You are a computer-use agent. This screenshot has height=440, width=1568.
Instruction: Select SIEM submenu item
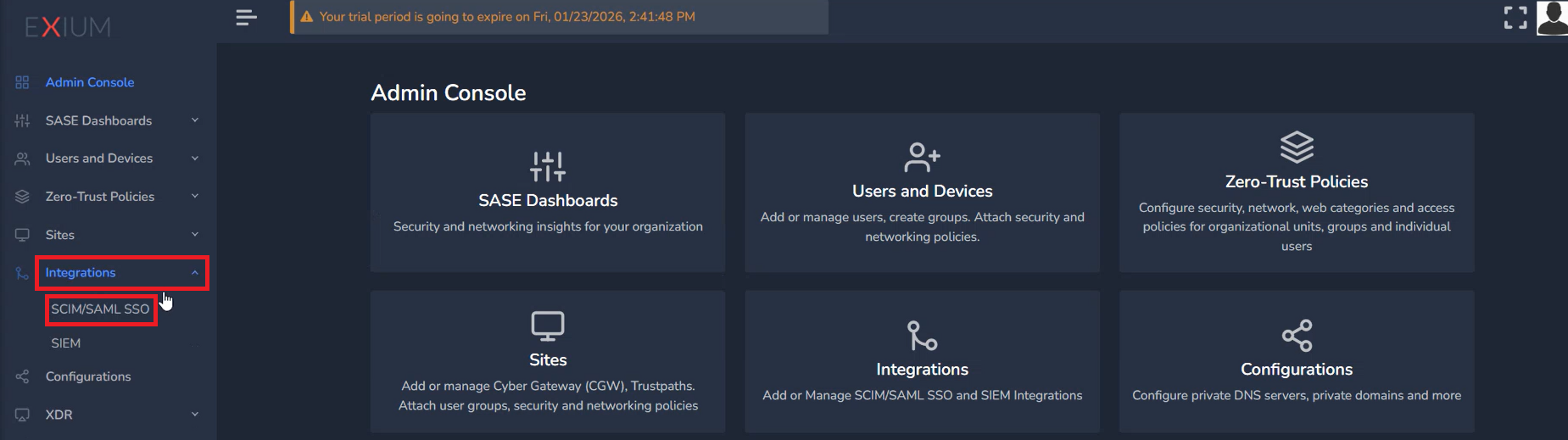(66, 343)
